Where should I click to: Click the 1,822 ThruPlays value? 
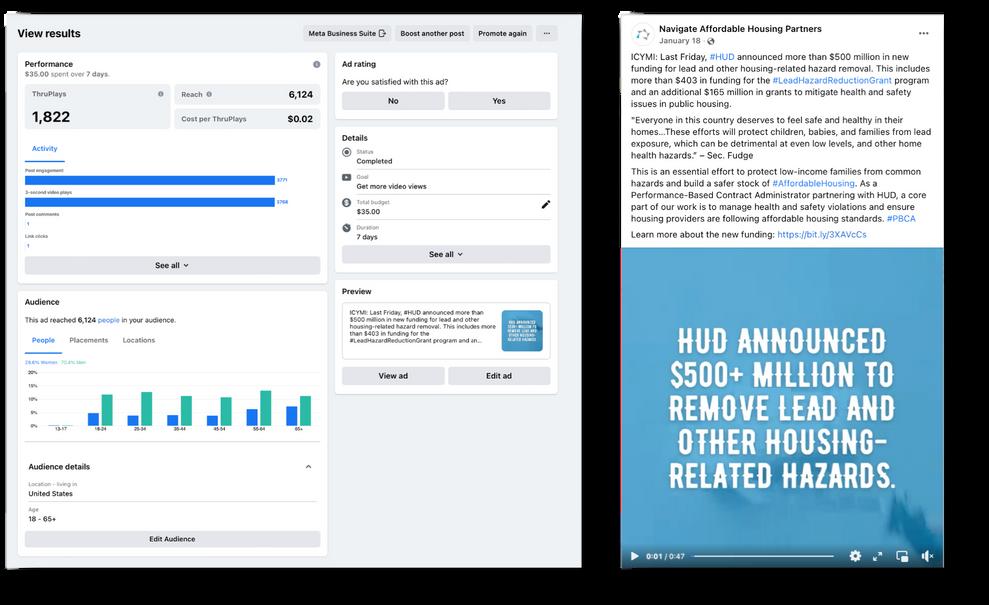pyautogui.click(x=51, y=117)
